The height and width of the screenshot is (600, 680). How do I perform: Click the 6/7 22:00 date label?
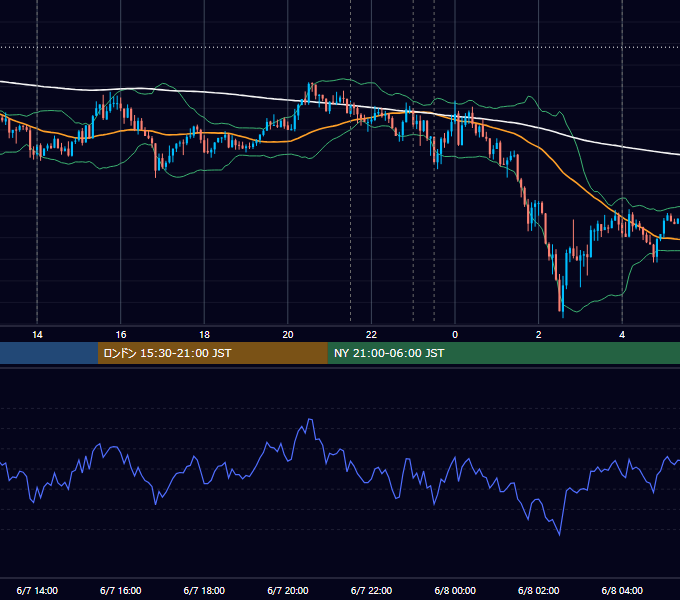pos(371,590)
